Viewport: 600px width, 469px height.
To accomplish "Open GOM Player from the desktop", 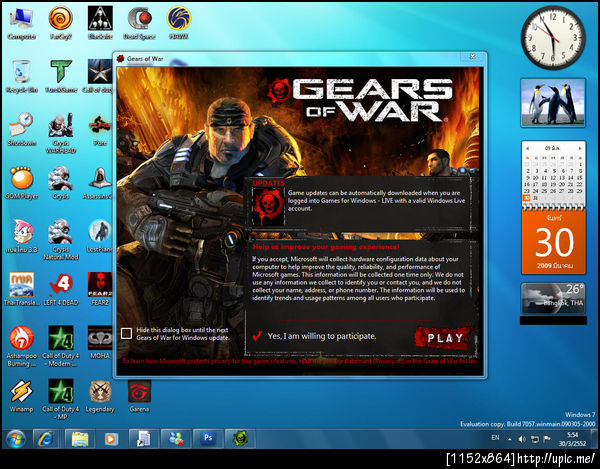I will click(21, 182).
